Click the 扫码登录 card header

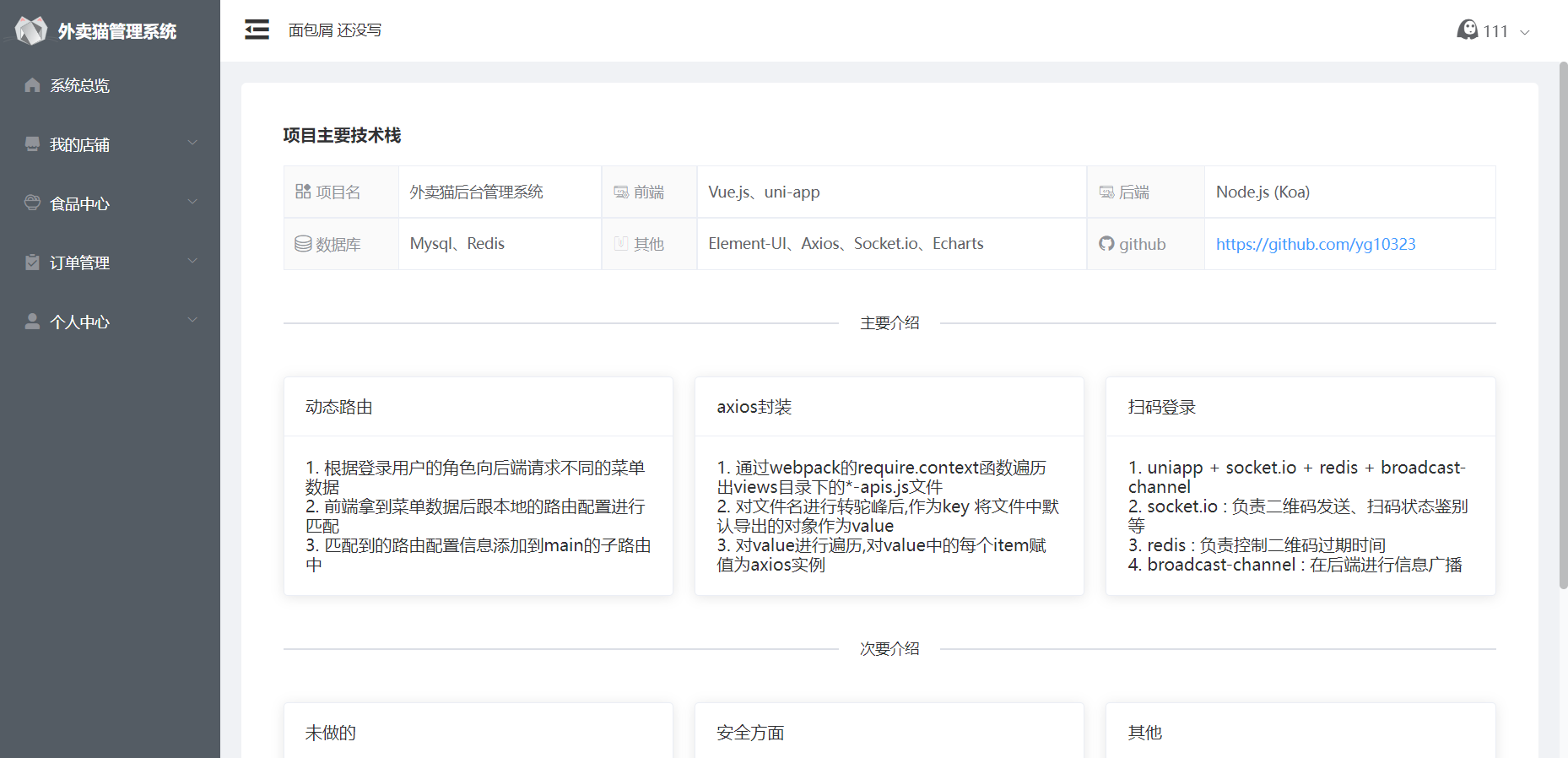tap(1300, 407)
